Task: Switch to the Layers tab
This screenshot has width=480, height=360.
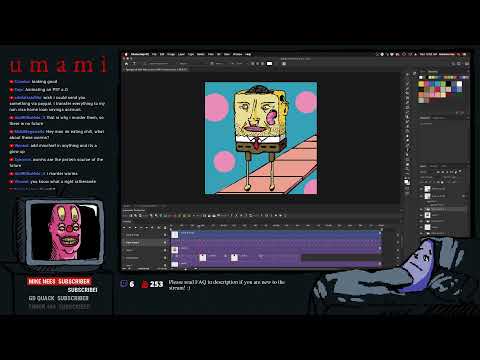Action: pos(423,166)
